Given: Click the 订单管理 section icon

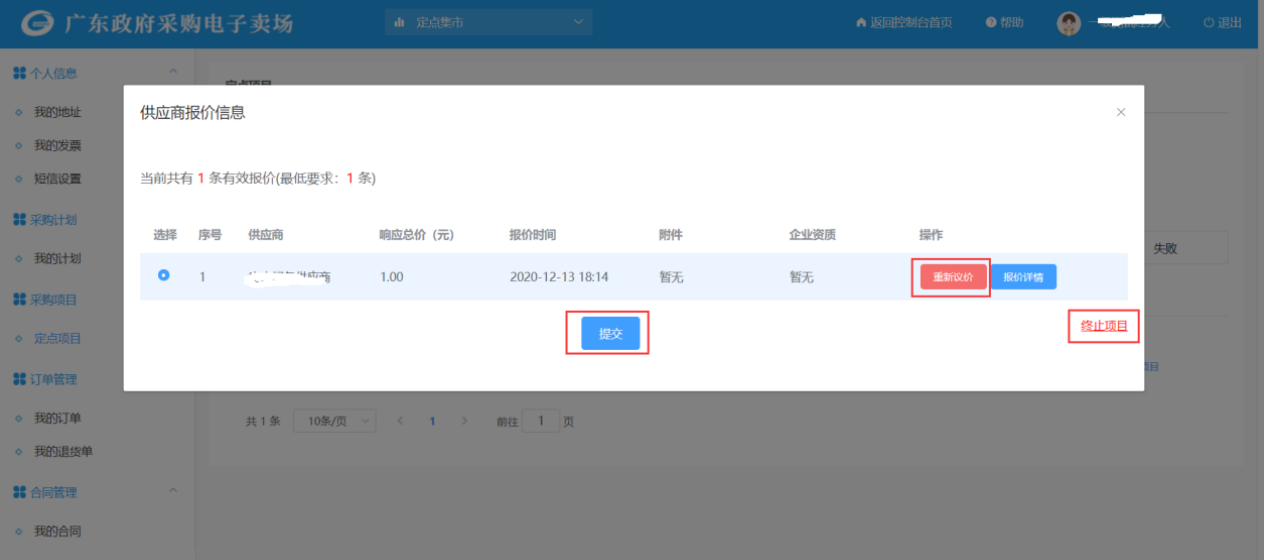Looking at the screenshot, I should pos(19,379).
